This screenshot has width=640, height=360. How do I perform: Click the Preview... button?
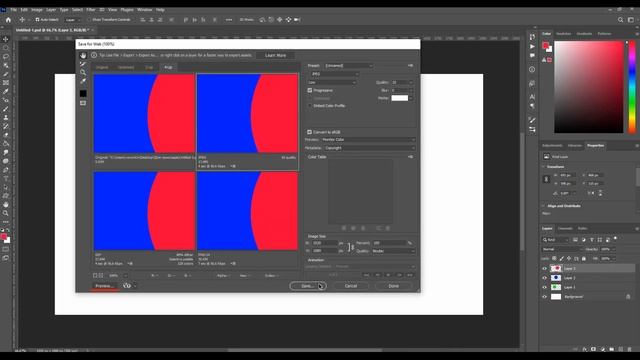pos(104,286)
